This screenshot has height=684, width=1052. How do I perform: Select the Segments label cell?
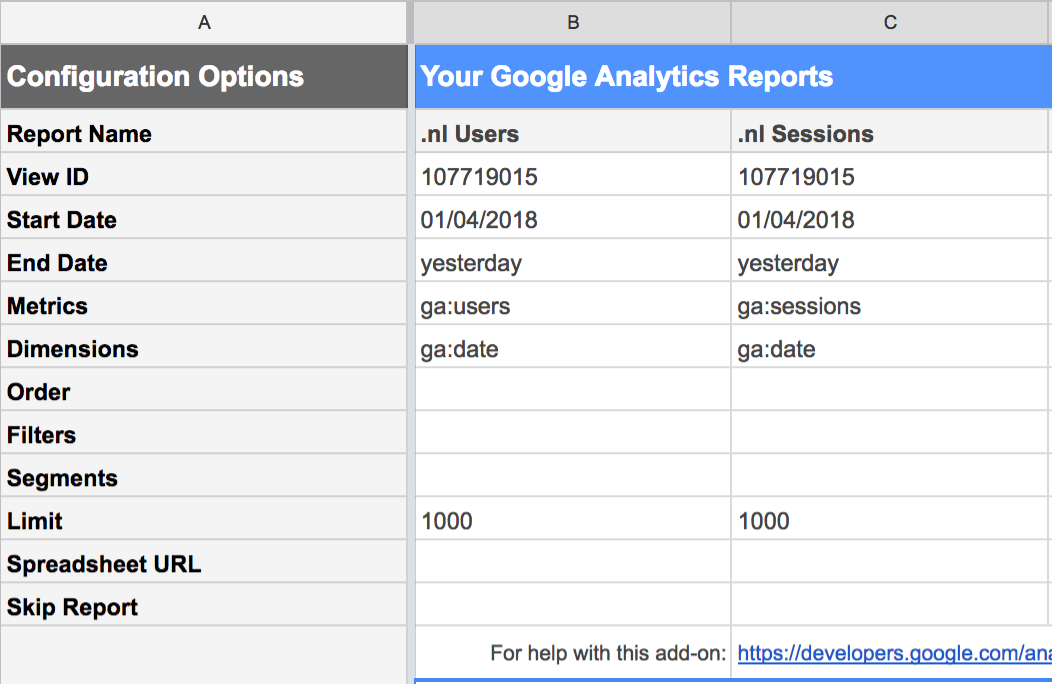204,476
